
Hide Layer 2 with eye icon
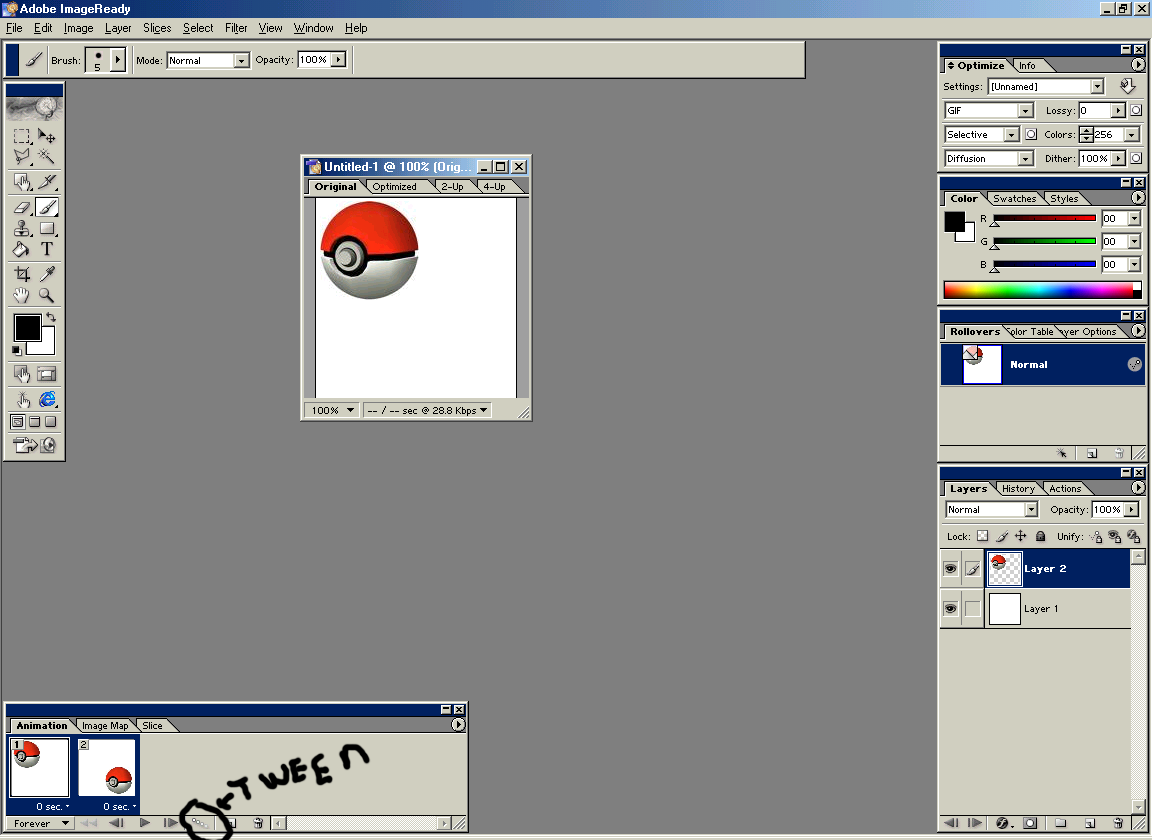click(x=950, y=569)
